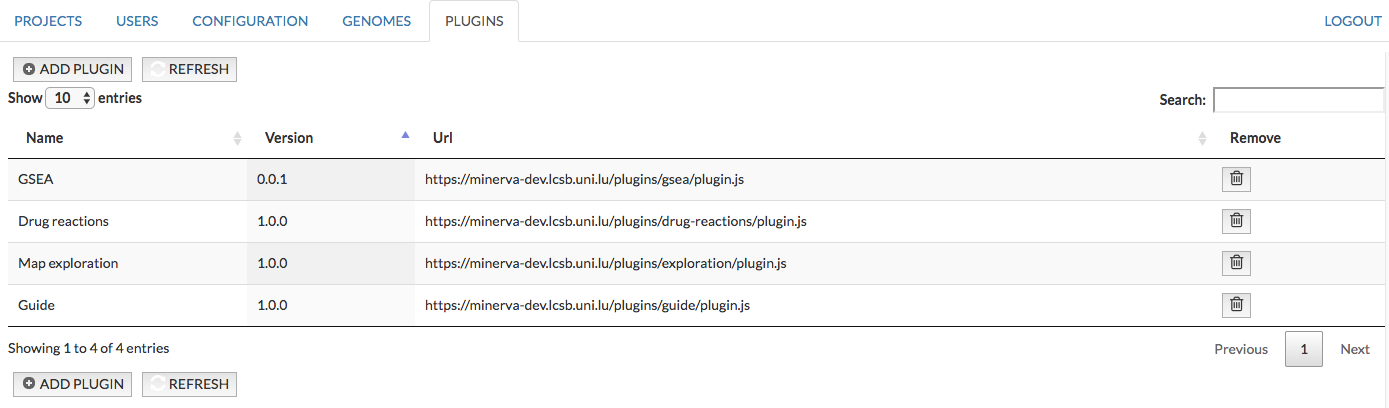Click trash icon for Map exploration plugin
This screenshot has height=408, width=1389.
point(1236,263)
